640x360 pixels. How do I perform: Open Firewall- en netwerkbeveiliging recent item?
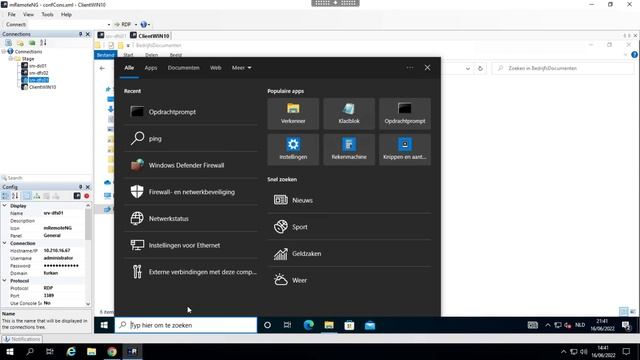tap(191, 192)
